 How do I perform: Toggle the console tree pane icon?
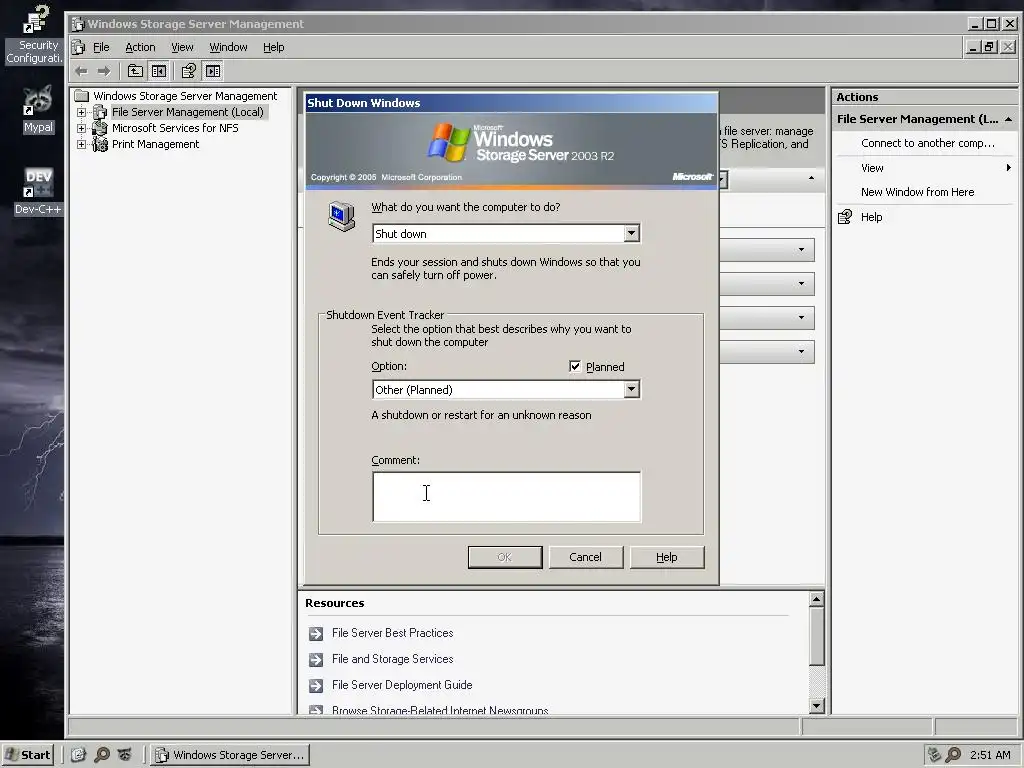pos(159,71)
